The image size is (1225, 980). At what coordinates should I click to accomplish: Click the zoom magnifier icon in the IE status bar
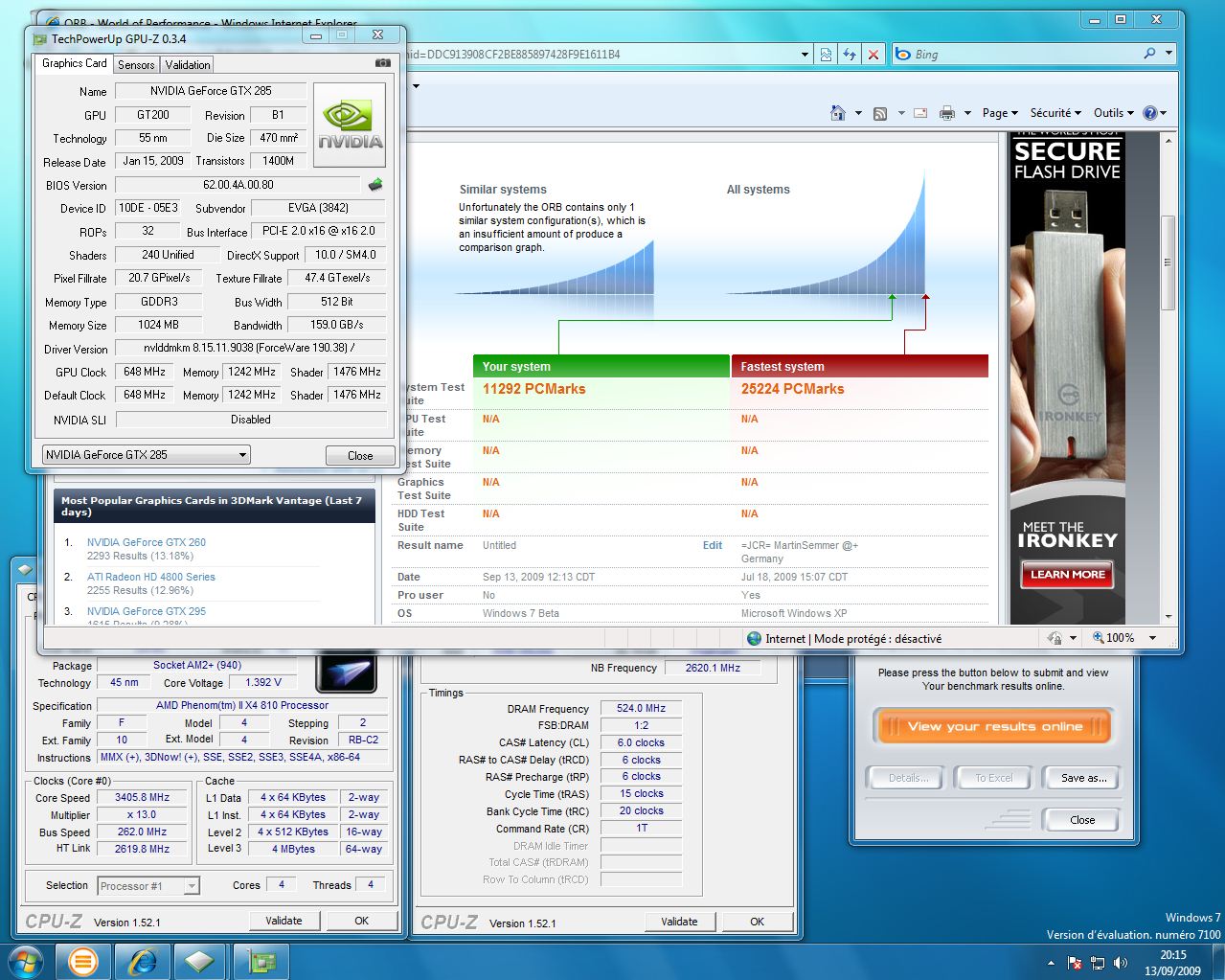(1099, 638)
